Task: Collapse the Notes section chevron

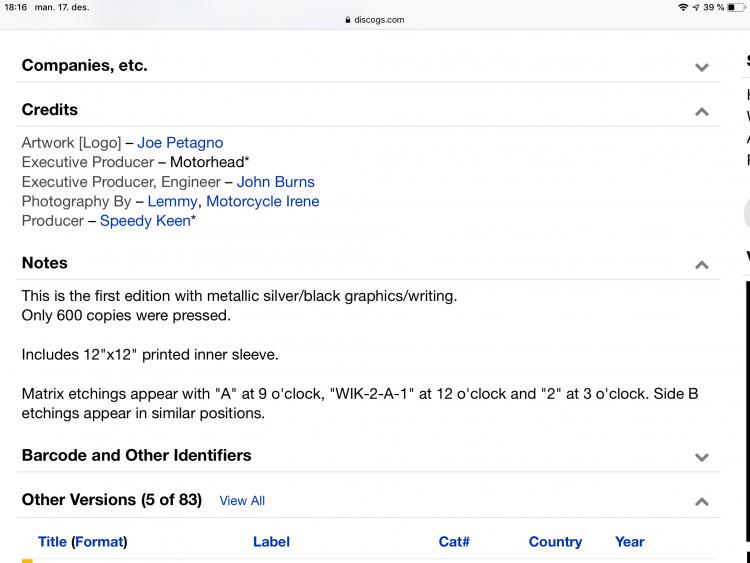Action: tap(701, 264)
